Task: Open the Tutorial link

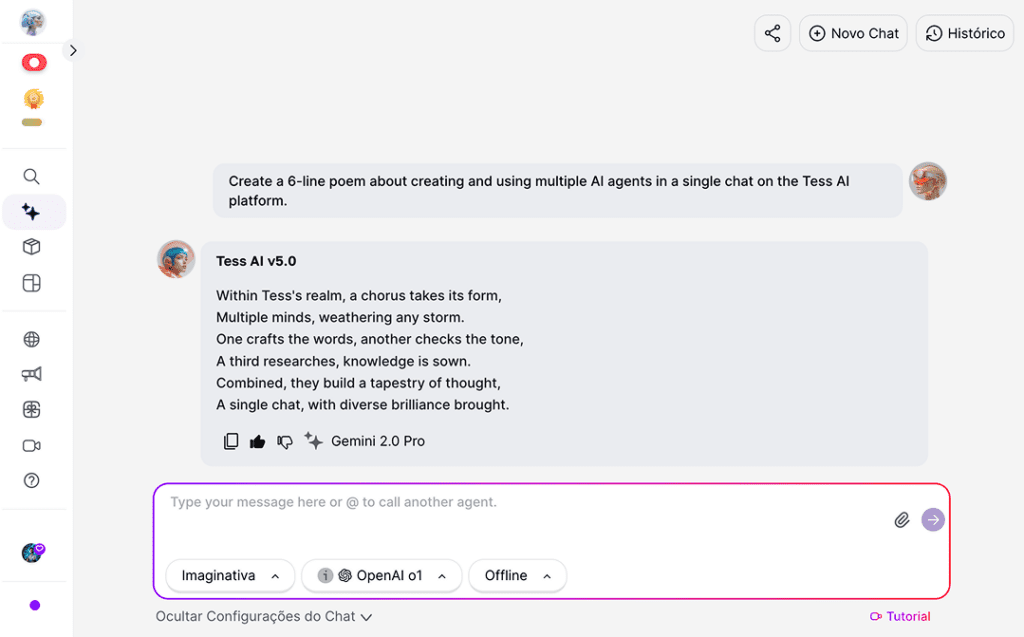Action: pyautogui.click(x=900, y=617)
